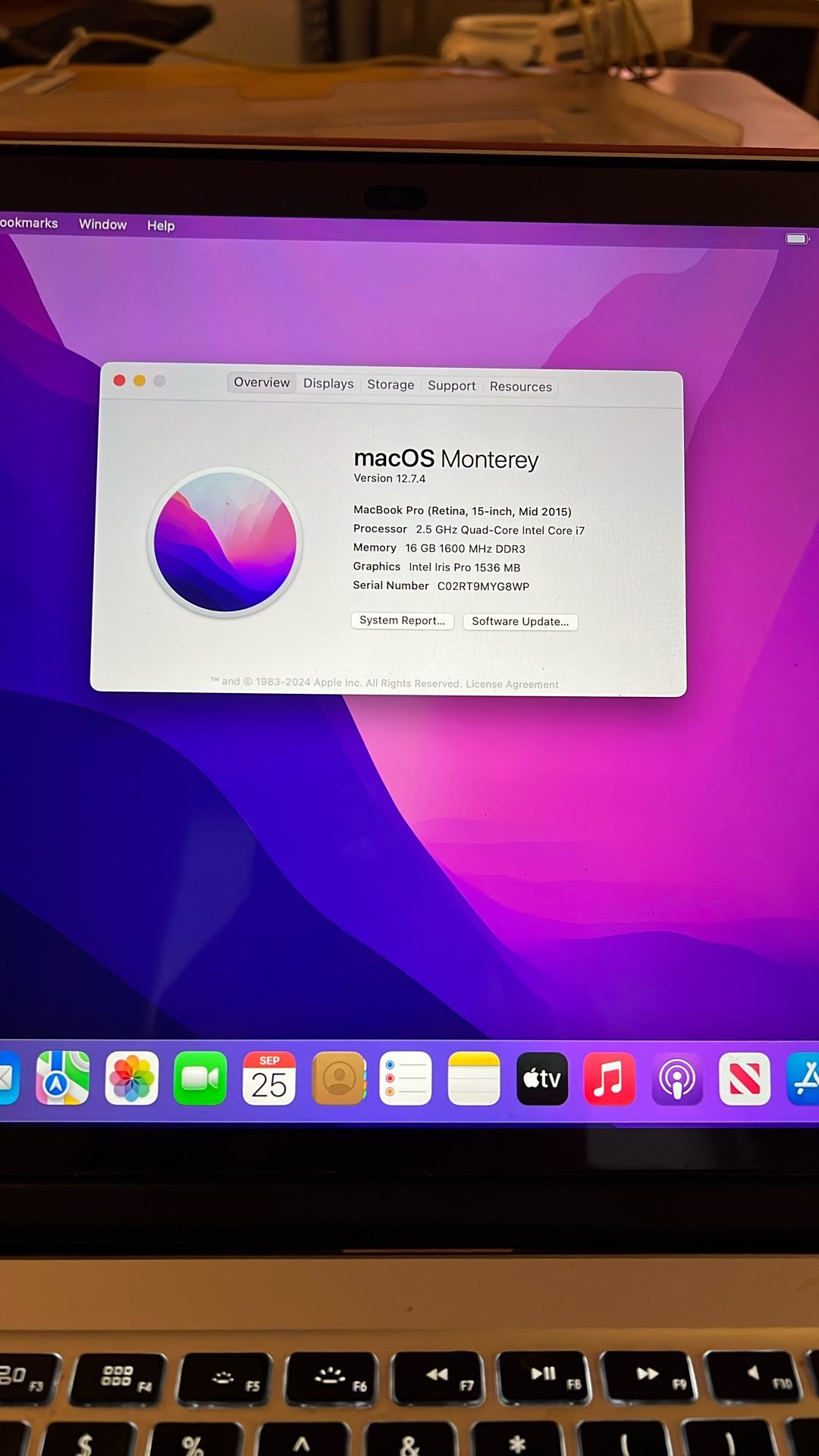Image resolution: width=819 pixels, height=1456 pixels.
Task: Click the Software Update button
Action: [520, 621]
